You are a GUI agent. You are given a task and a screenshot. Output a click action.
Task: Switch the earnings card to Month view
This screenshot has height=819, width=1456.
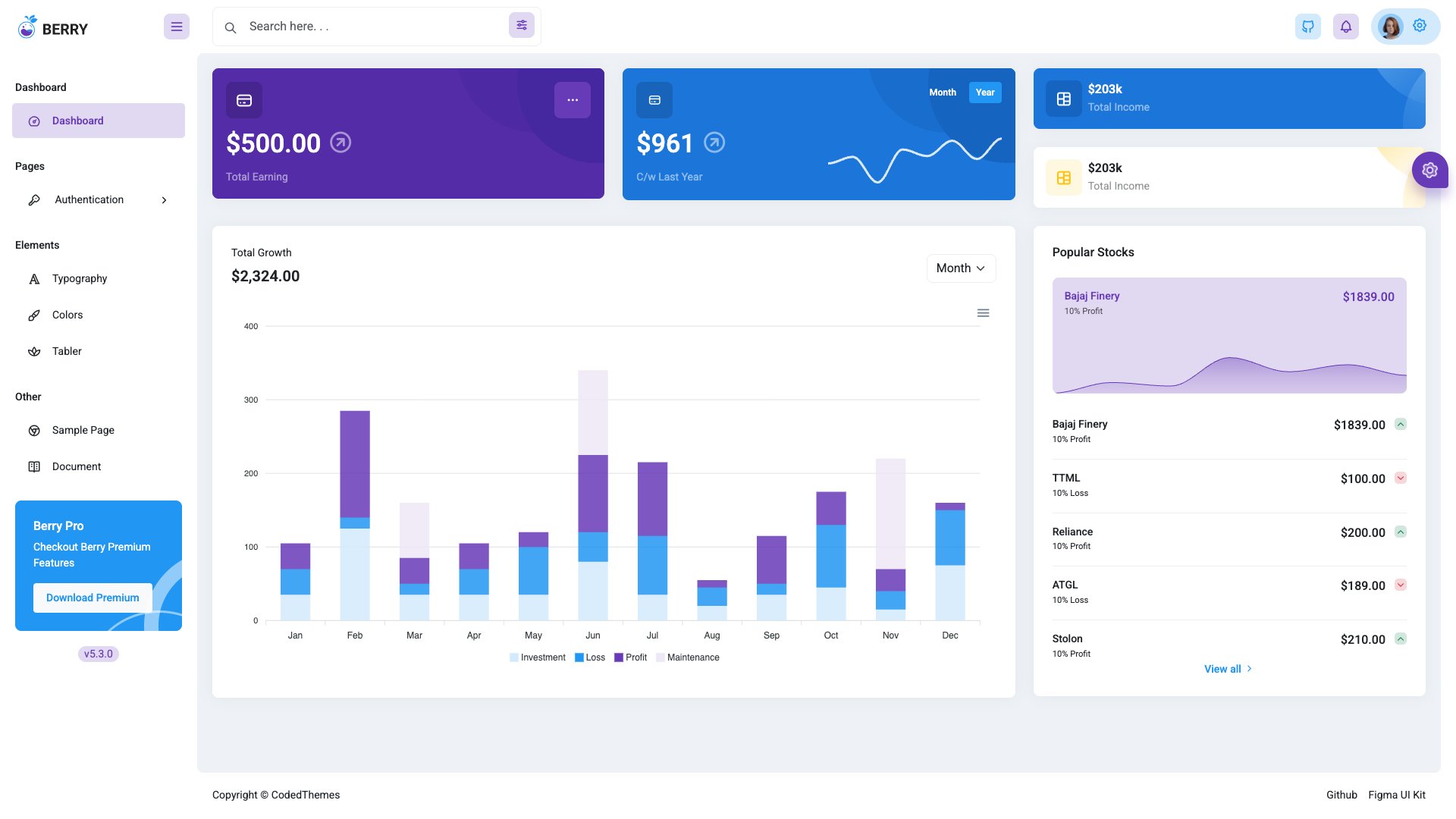pos(942,92)
